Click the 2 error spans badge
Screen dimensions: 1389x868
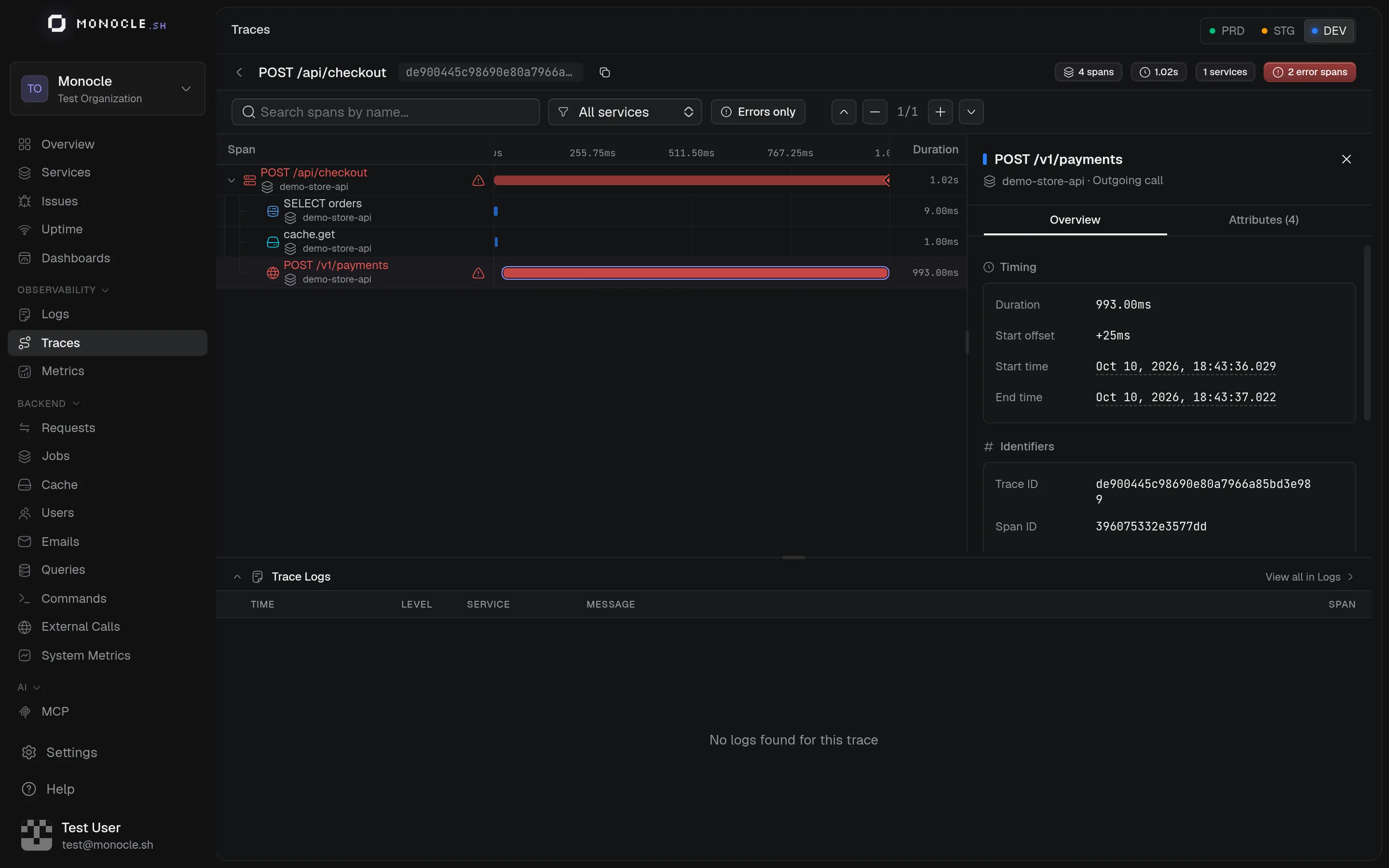1309,72
